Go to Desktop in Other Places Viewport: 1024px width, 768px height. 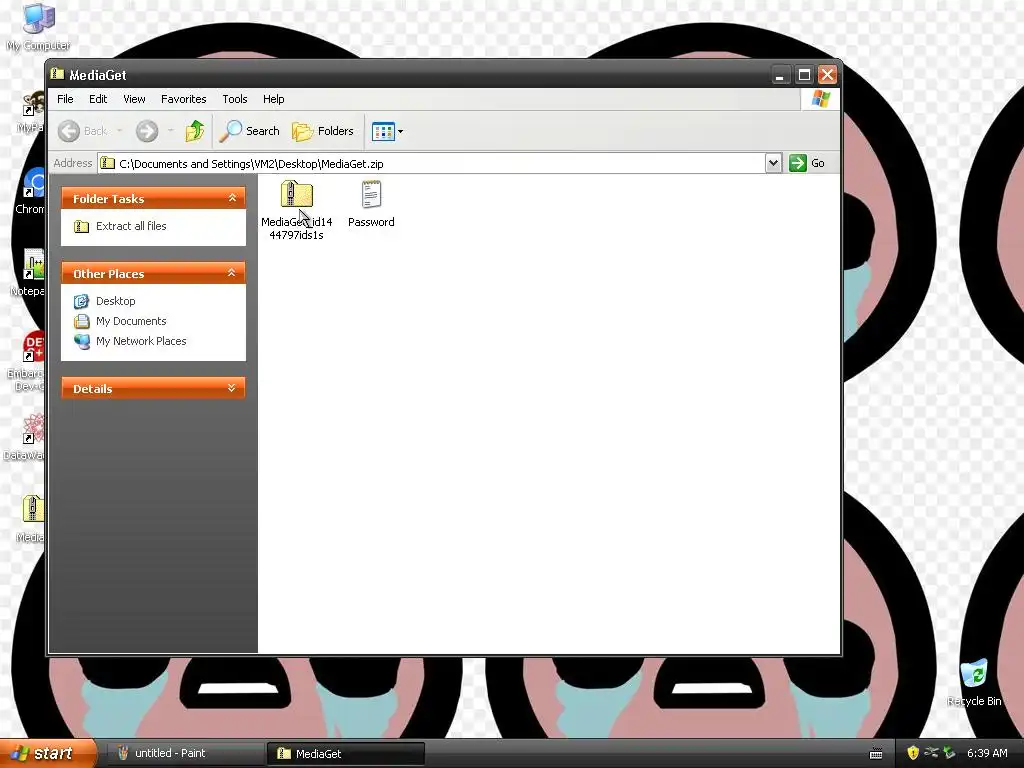pyautogui.click(x=116, y=301)
